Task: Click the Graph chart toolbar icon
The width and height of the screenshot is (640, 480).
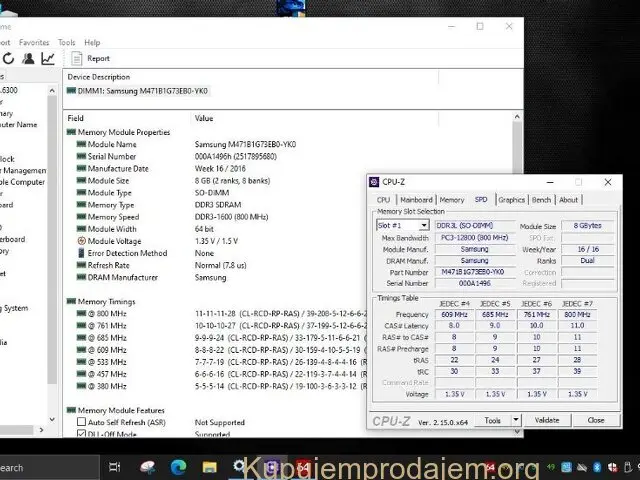Action: coord(47,58)
